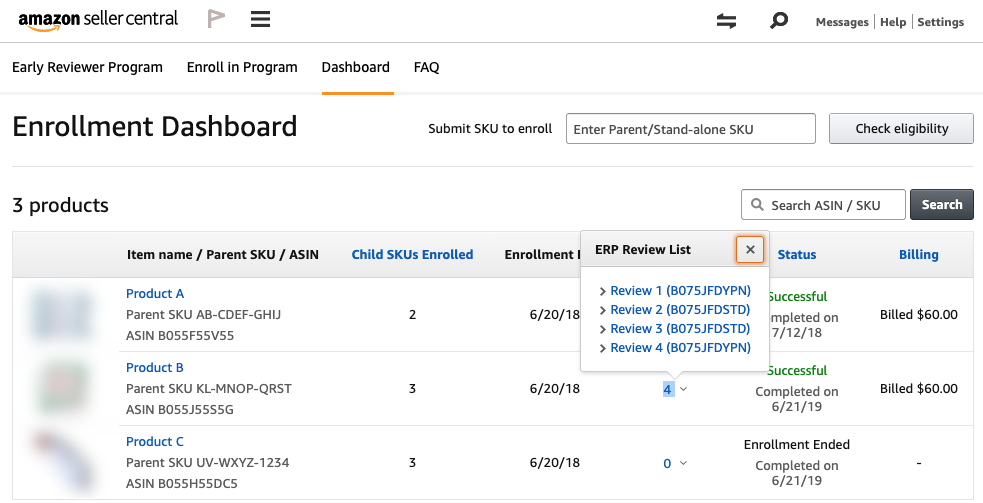Click ASIN B055H55DC5 text

point(182,484)
